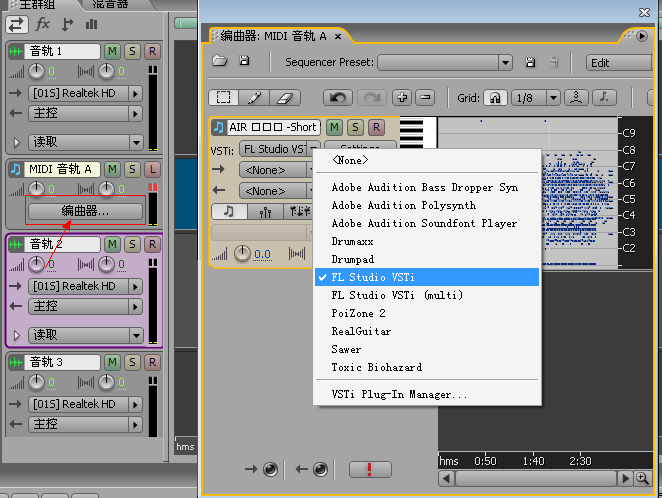This screenshot has width=662, height=498.
Task: Solo MIDI 音轨 A track
Action: 132,169
